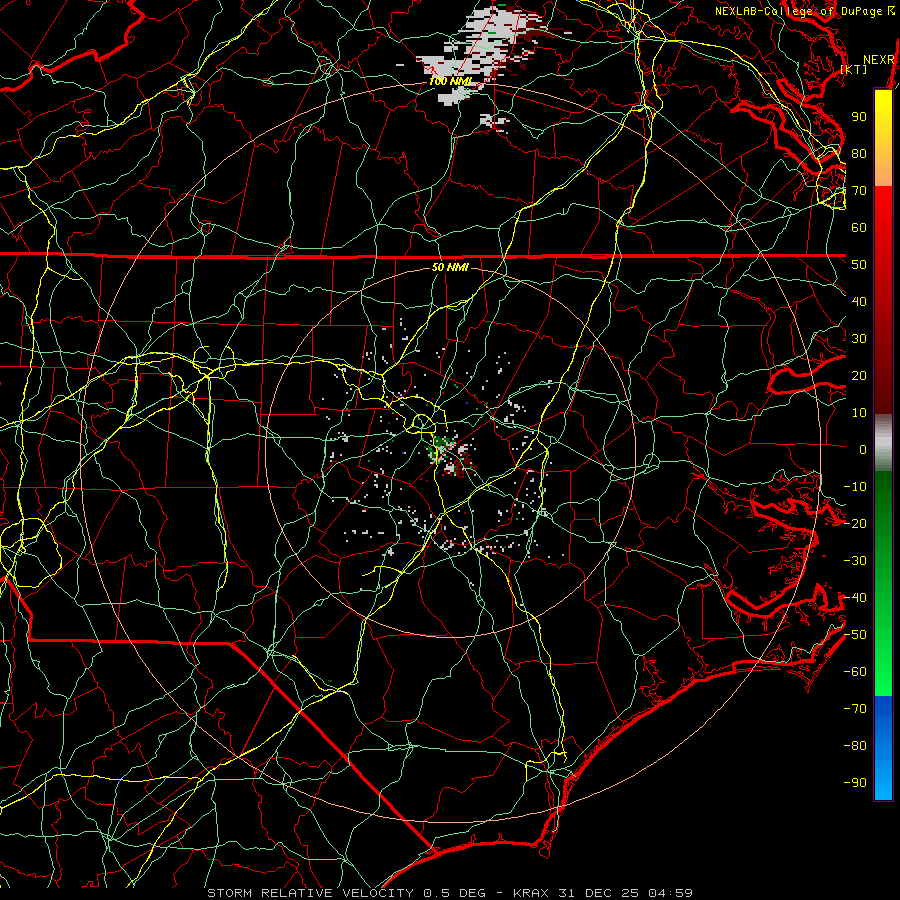Click the -10 value on velocity scale
Image resolution: width=900 pixels, height=900 pixels.
(x=855, y=487)
